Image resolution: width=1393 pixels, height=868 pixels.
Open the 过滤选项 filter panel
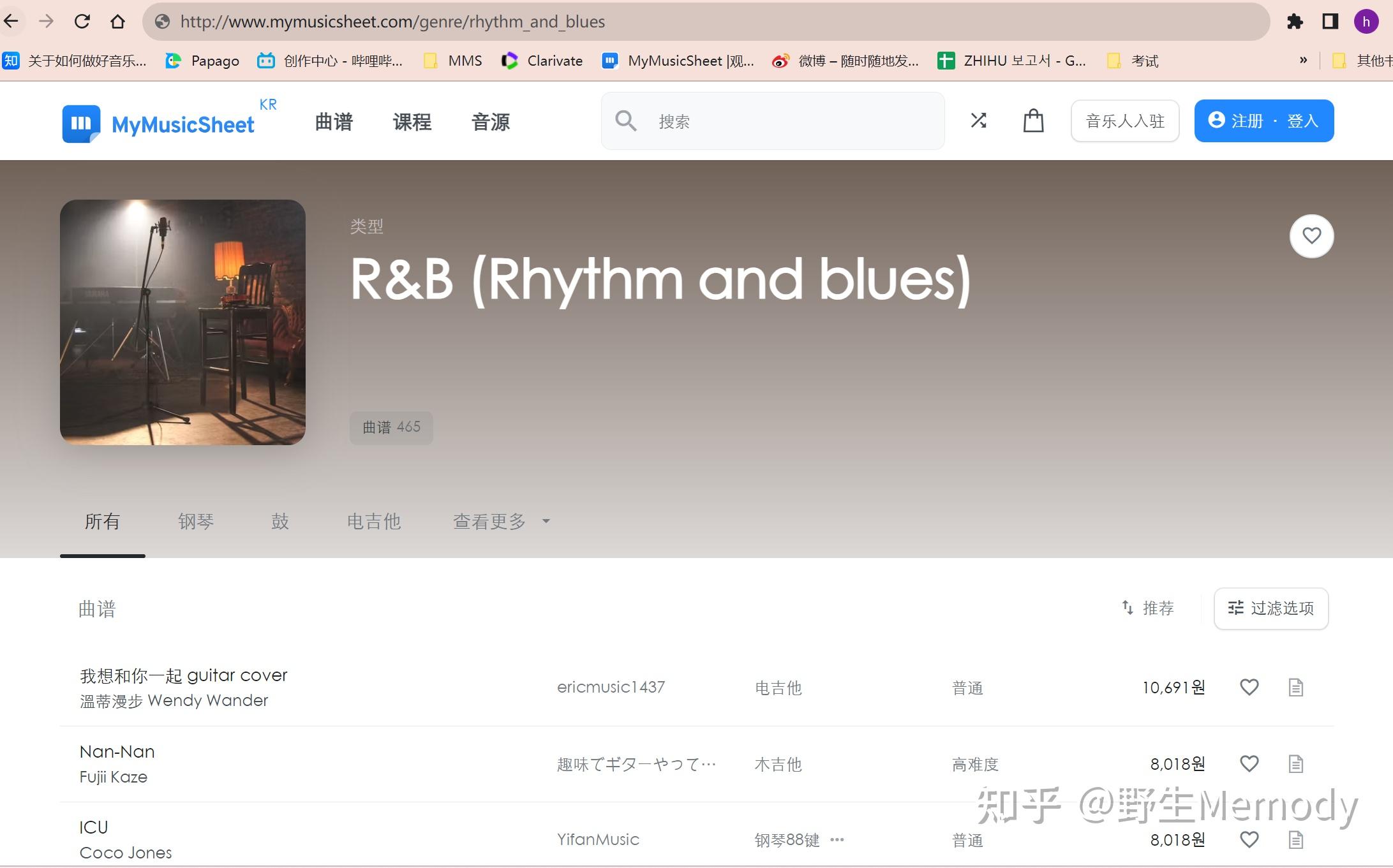coord(1270,608)
